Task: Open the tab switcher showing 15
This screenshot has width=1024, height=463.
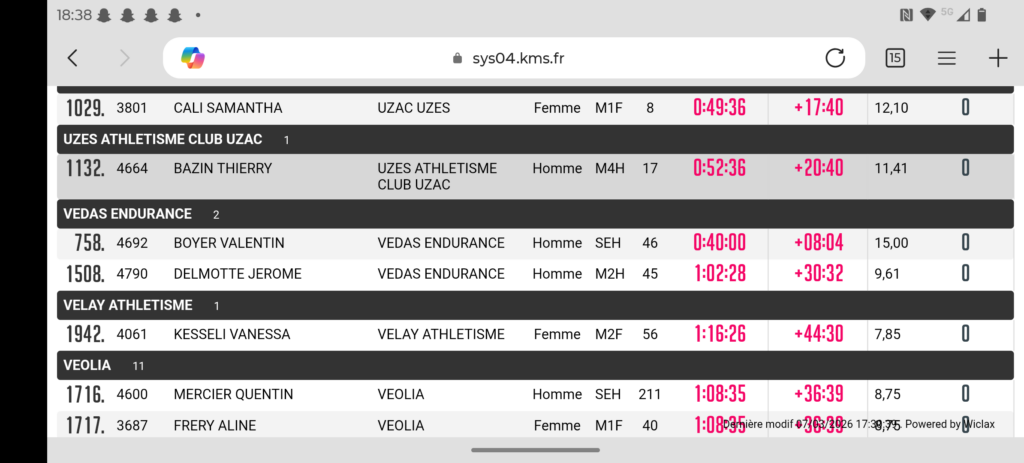Action: point(895,58)
